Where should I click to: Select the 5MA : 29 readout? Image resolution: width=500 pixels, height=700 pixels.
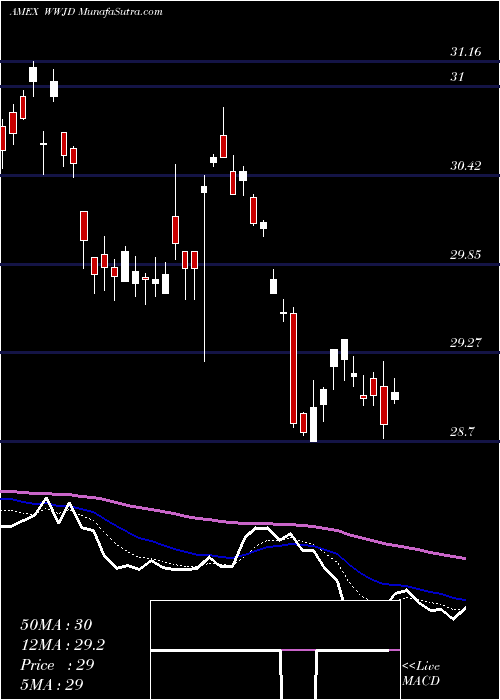coord(52,684)
